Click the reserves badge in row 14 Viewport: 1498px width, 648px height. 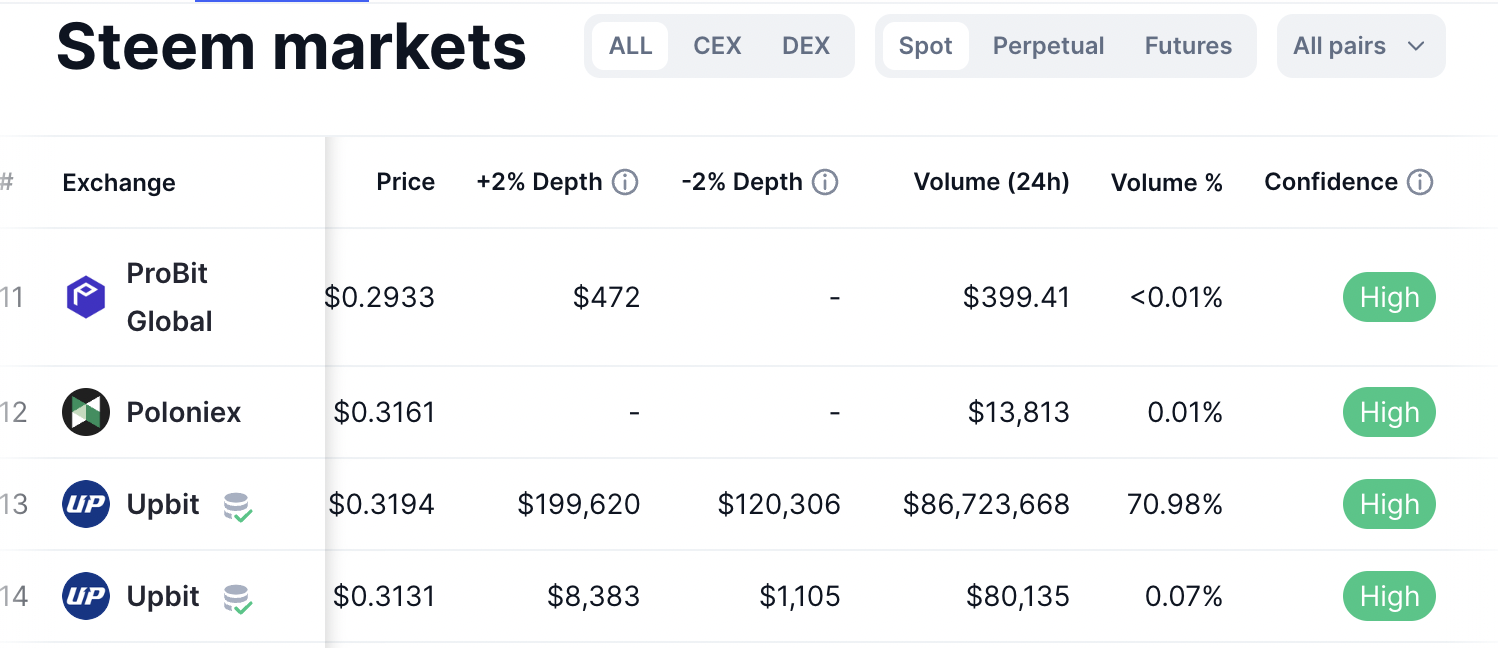[237, 598]
